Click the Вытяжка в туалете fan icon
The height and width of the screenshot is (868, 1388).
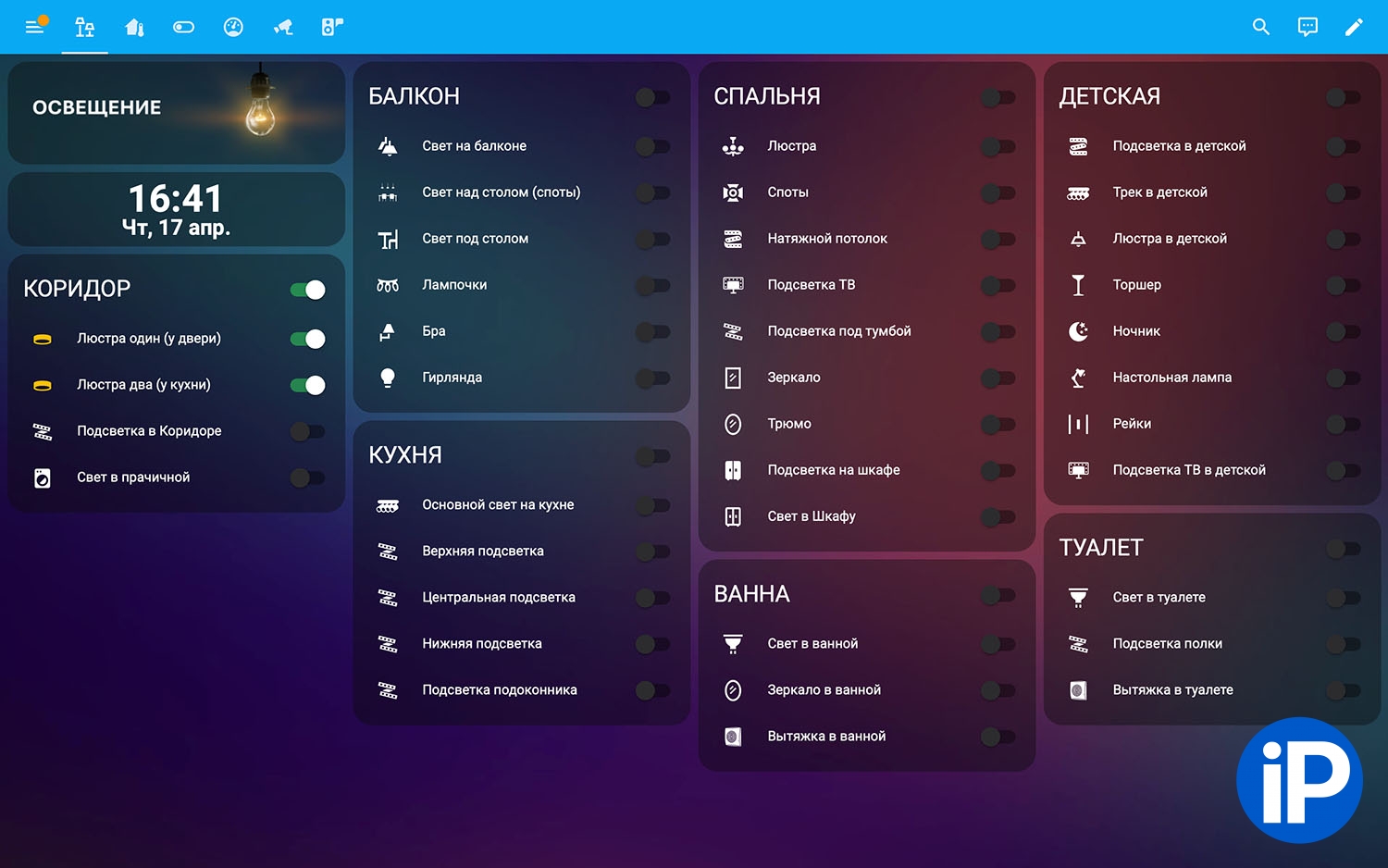tap(1078, 690)
